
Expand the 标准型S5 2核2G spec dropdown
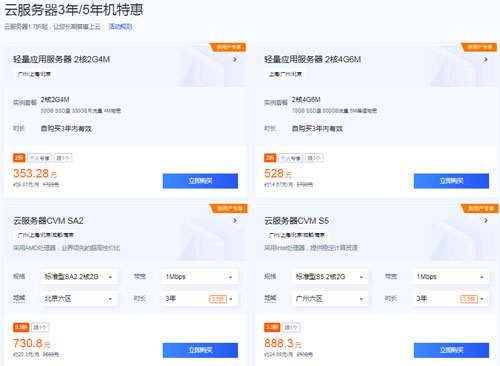click(x=330, y=277)
